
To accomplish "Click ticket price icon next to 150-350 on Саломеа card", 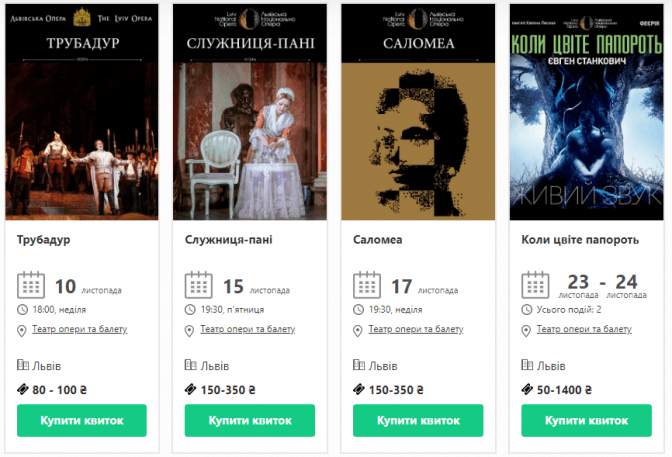I will coord(359,389).
